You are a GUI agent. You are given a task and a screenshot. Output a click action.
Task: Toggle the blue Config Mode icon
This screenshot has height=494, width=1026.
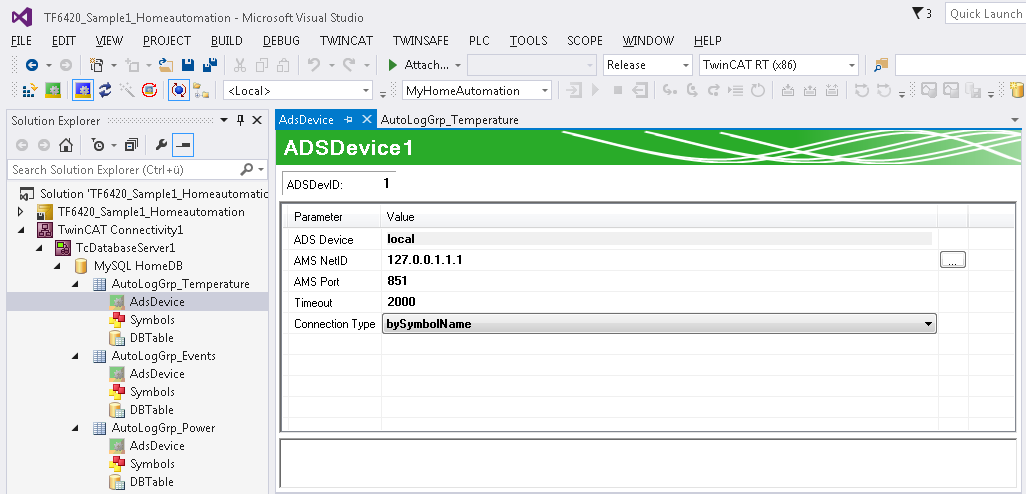click(x=82, y=90)
